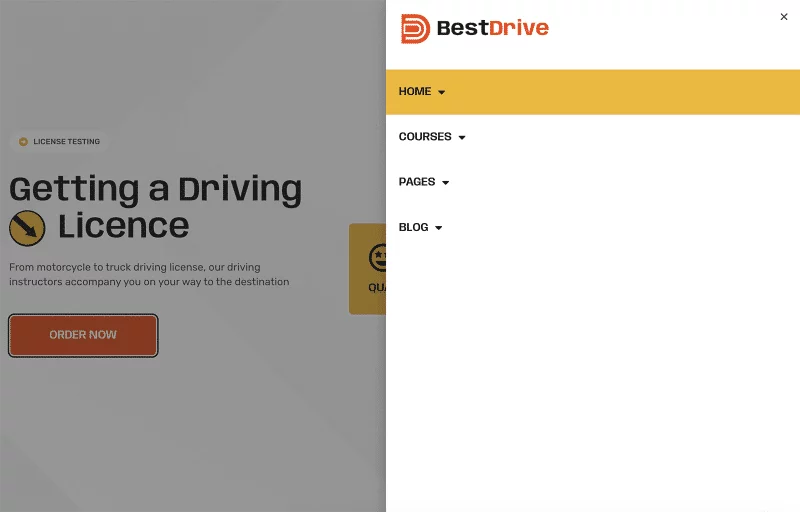Open the Courses menu item
800x512 pixels.
point(425,137)
